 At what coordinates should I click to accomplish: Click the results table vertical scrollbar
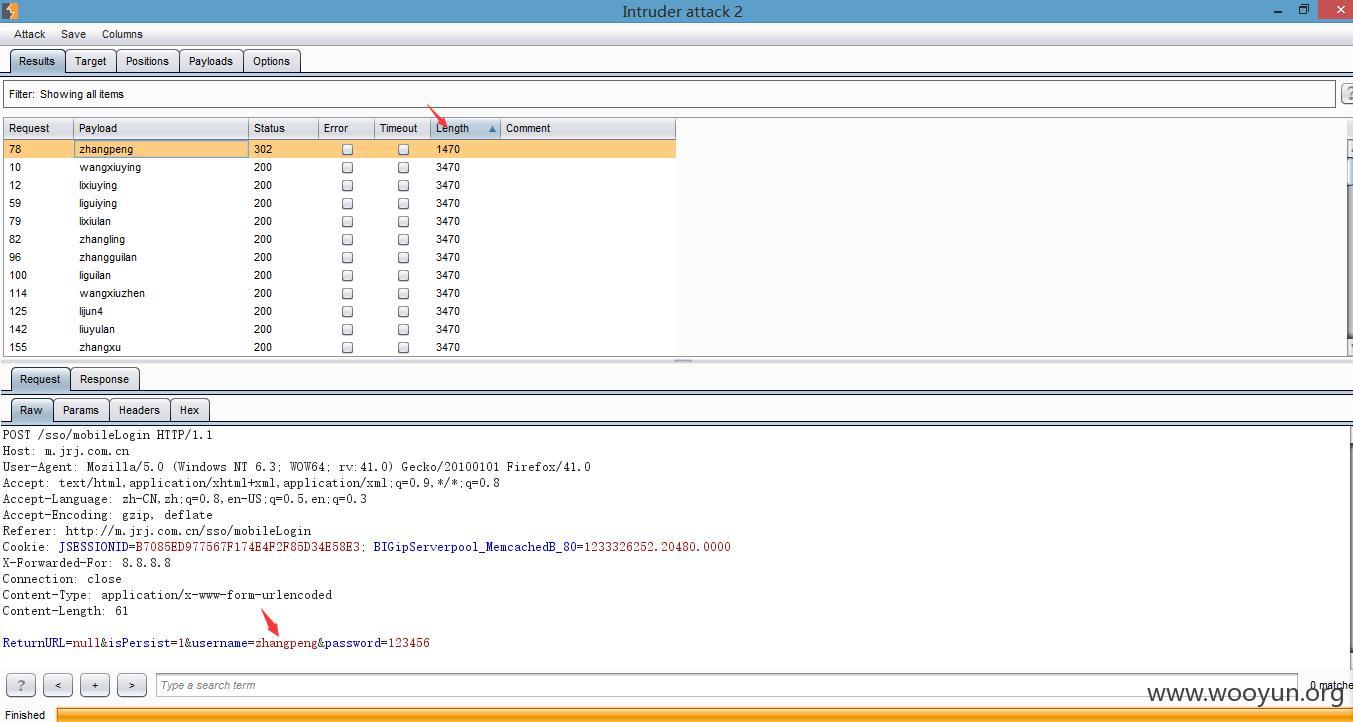point(1350,247)
